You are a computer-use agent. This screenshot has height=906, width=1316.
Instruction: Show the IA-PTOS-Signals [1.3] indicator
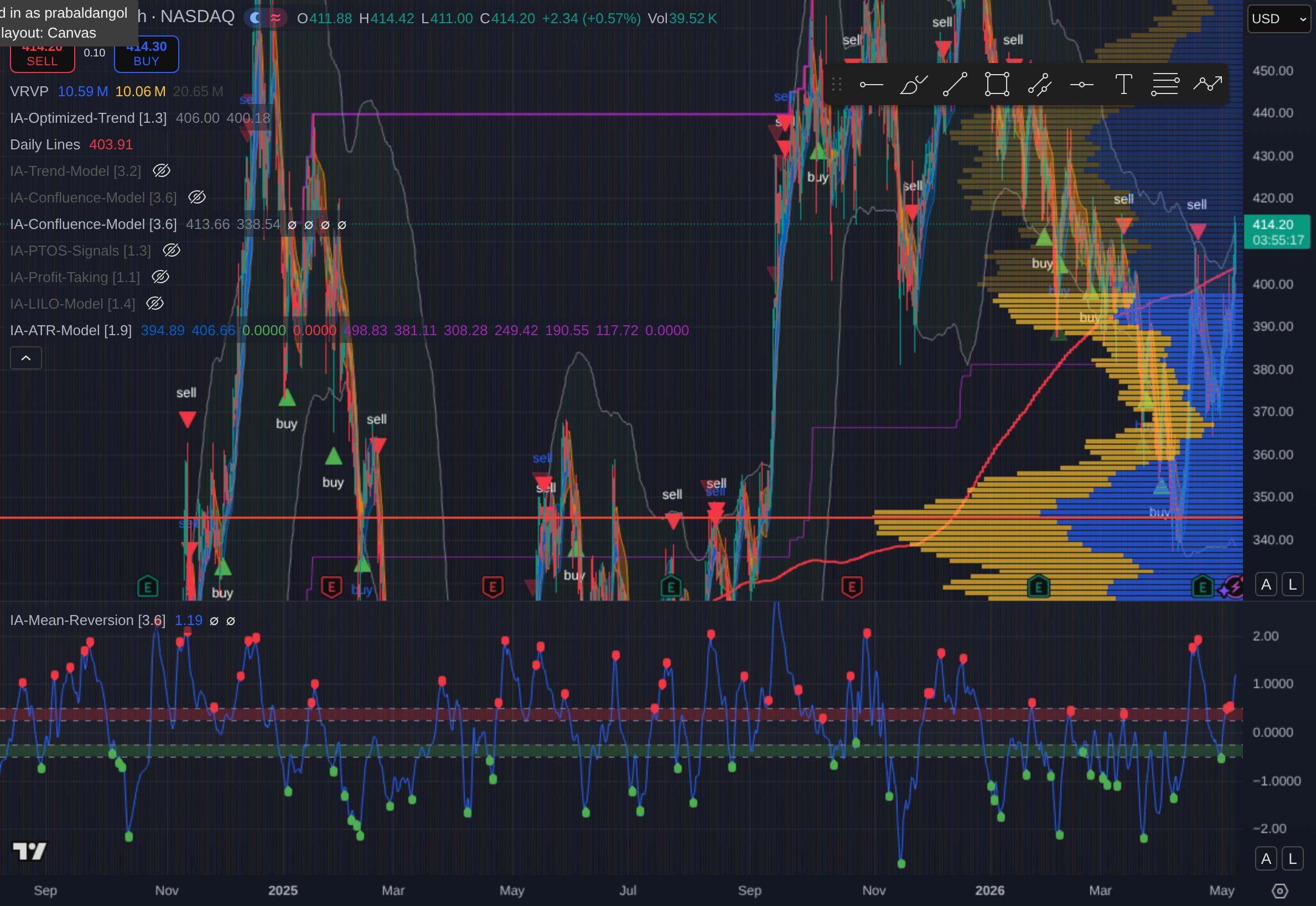pyautogui.click(x=171, y=251)
